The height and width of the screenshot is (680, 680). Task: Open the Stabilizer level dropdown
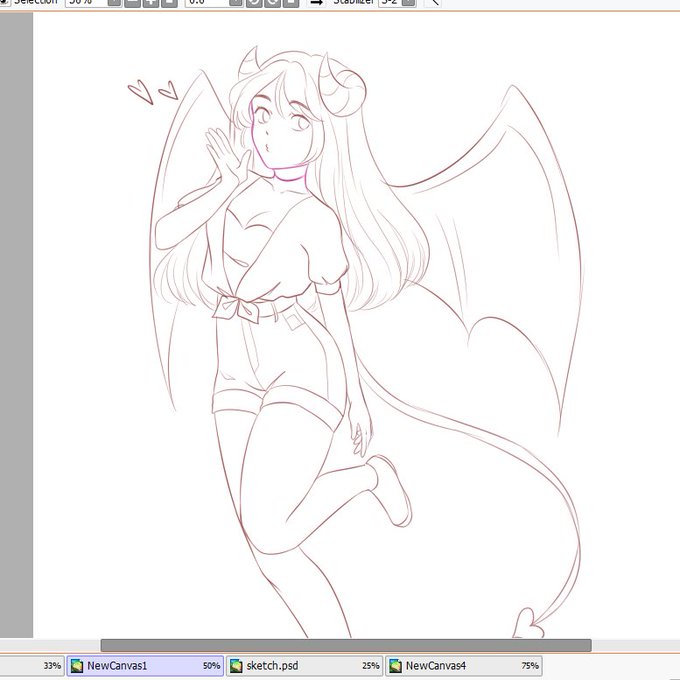(409, 3)
